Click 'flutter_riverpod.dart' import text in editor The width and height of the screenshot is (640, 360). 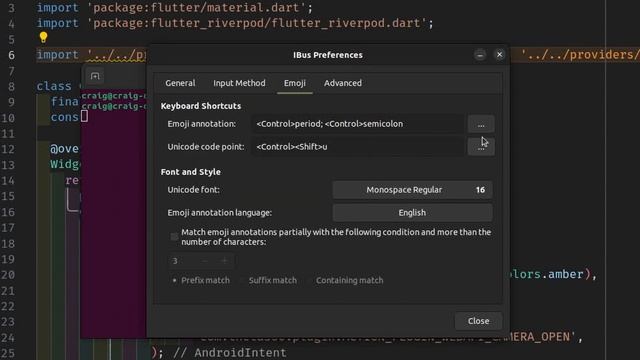[x=346, y=23]
